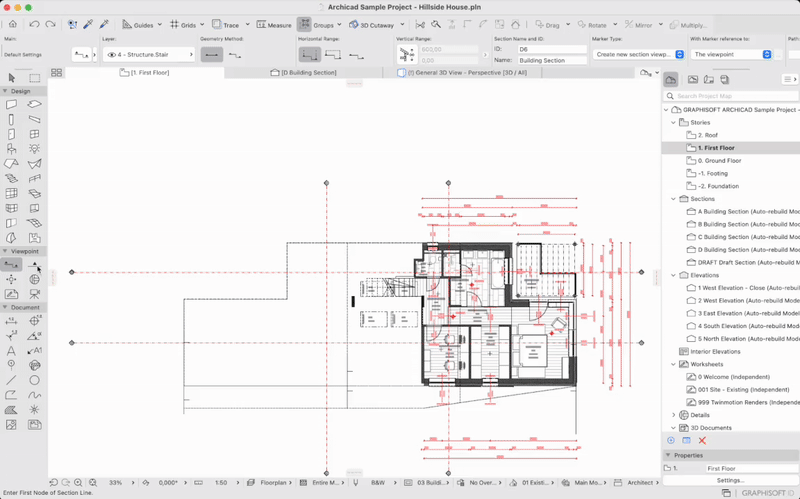The height and width of the screenshot is (499, 800).
Task: Choose straight section Geometry Method
Action: pyautogui.click(x=212, y=55)
